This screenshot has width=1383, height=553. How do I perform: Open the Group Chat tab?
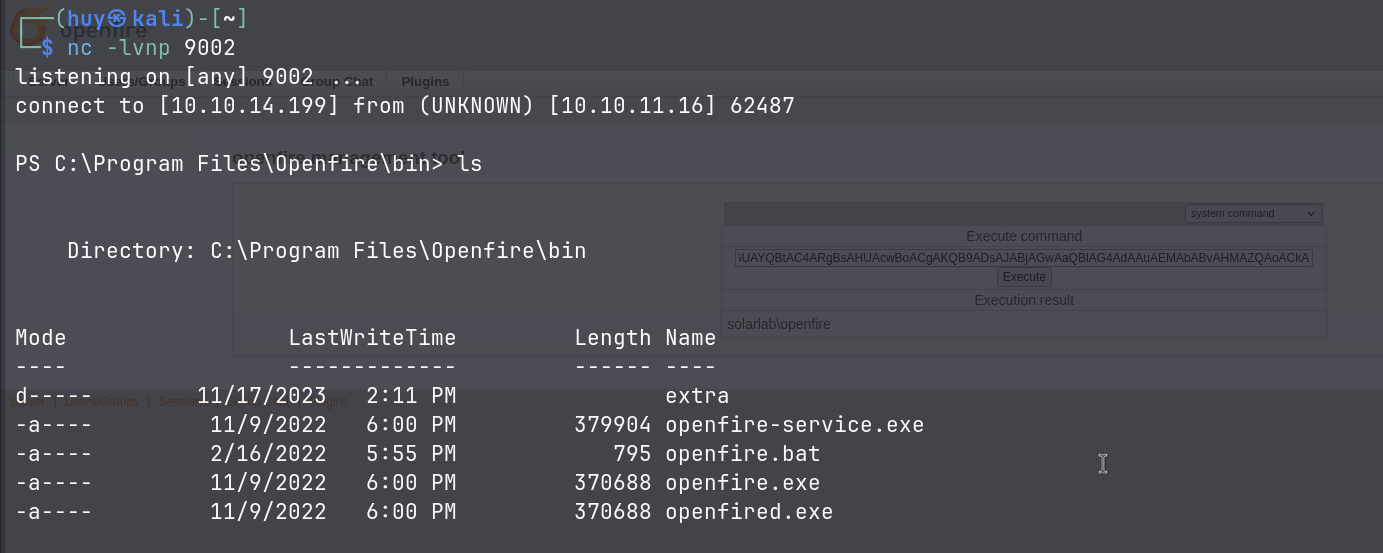[x=340, y=81]
